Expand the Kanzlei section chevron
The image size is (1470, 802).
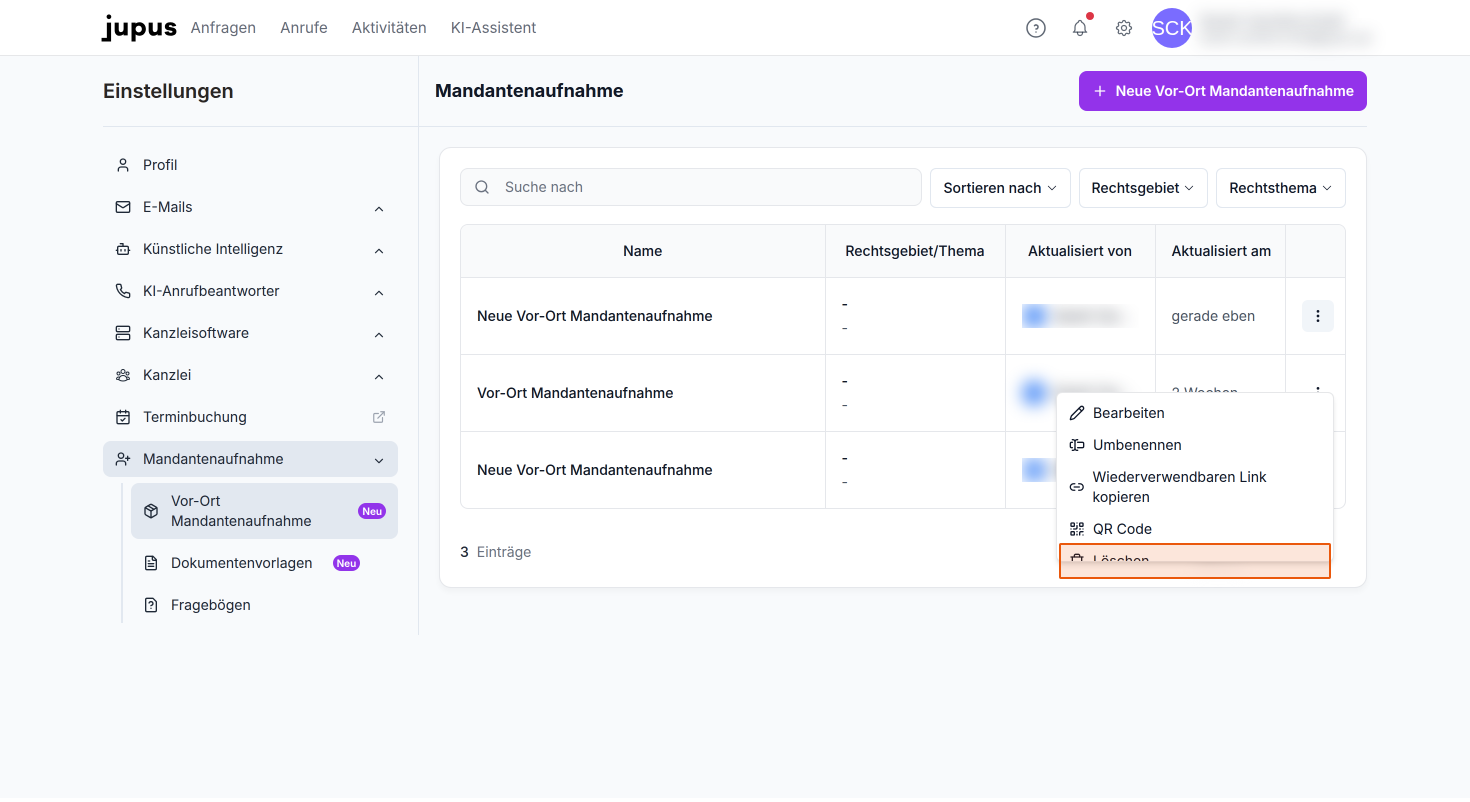point(379,376)
